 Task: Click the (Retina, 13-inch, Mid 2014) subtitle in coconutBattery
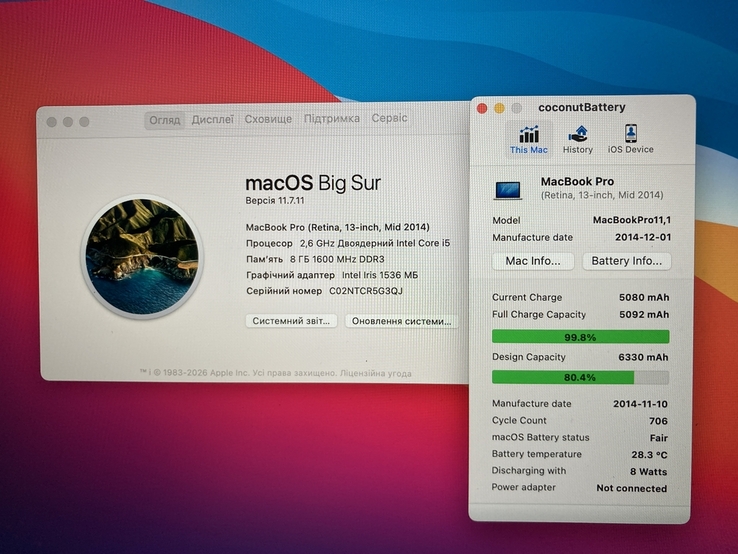tap(602, 195)
